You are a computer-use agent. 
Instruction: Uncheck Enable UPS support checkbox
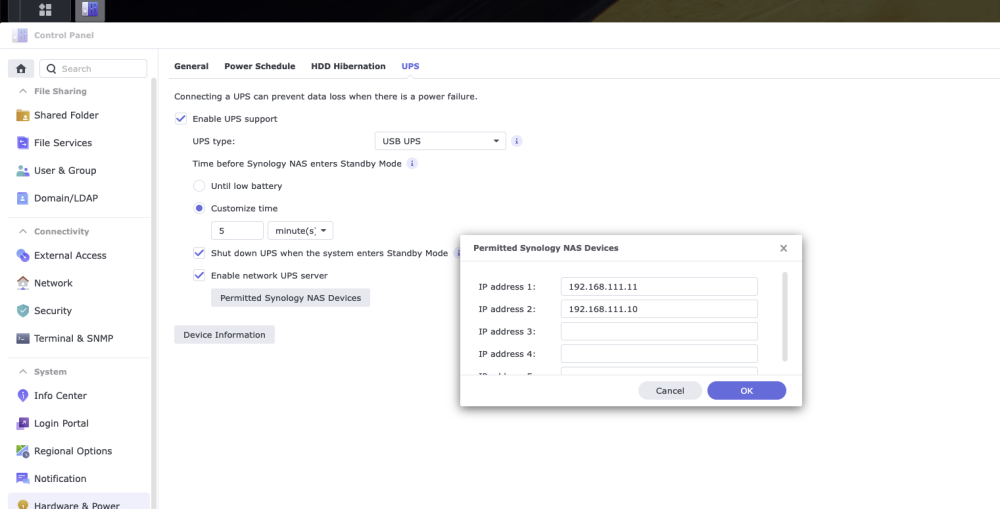coord(181,119)
